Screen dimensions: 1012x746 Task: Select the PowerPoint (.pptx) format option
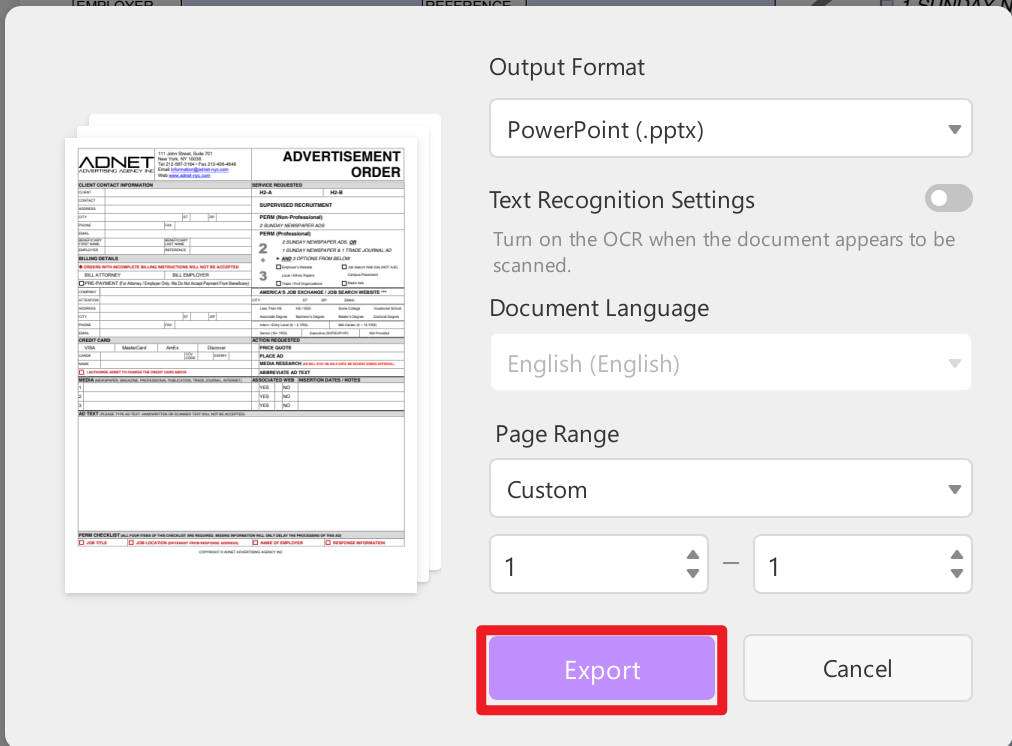coord(730,128)
